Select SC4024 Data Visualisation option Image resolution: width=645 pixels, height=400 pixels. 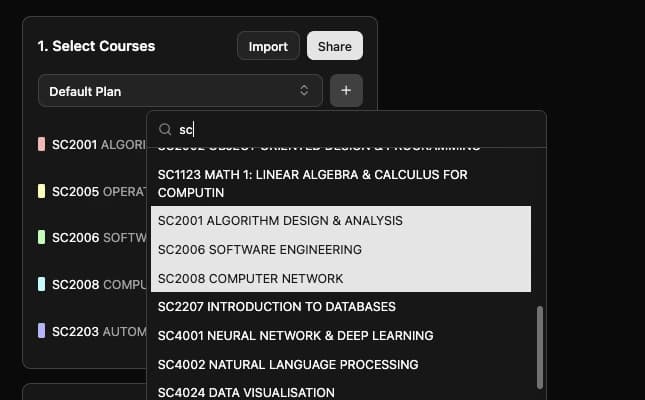click(341, 392)
